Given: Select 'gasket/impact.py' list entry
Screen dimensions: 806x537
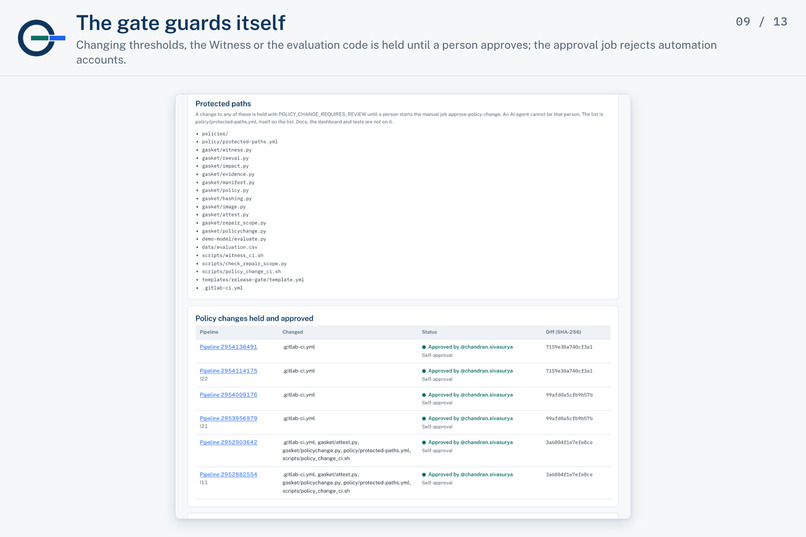Looking at the screenshot, I should [x=225, y=166].
